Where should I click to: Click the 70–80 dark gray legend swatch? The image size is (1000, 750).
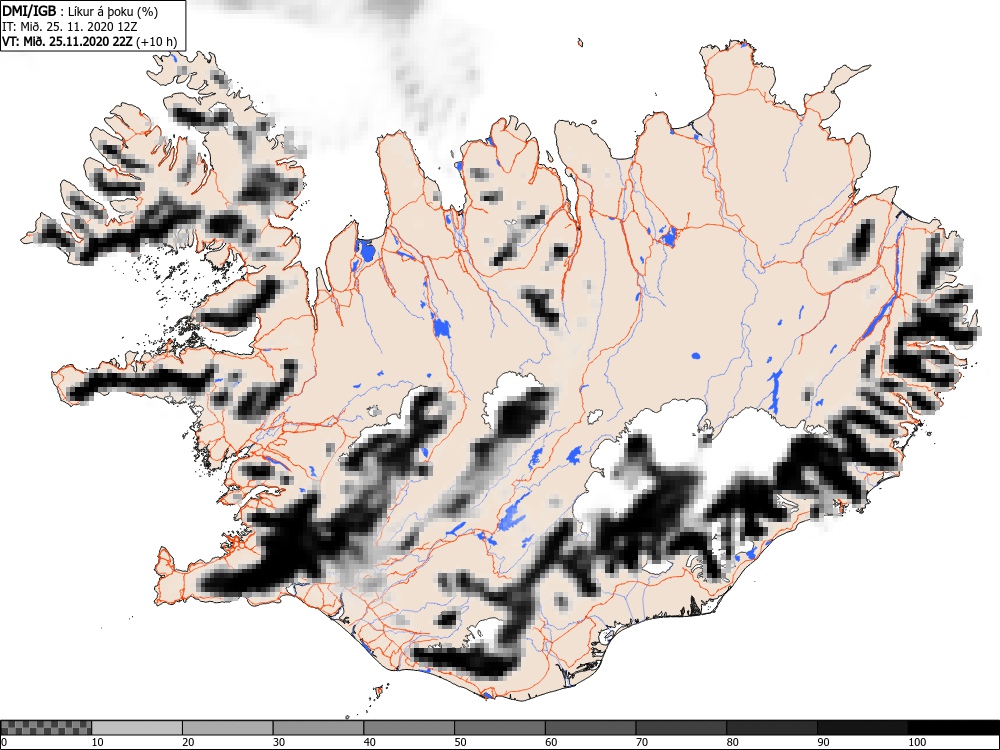point(681,728)
